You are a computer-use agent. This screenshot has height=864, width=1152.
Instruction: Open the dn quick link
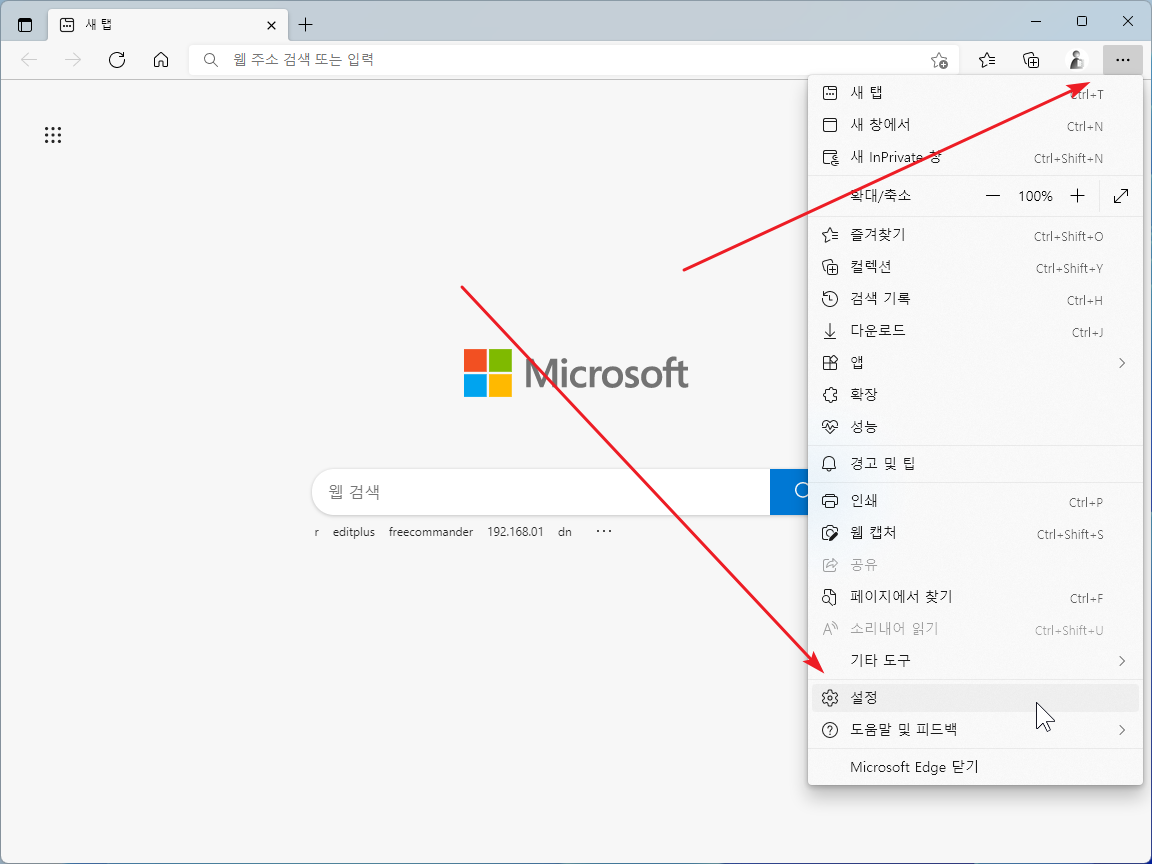point(564,532)
